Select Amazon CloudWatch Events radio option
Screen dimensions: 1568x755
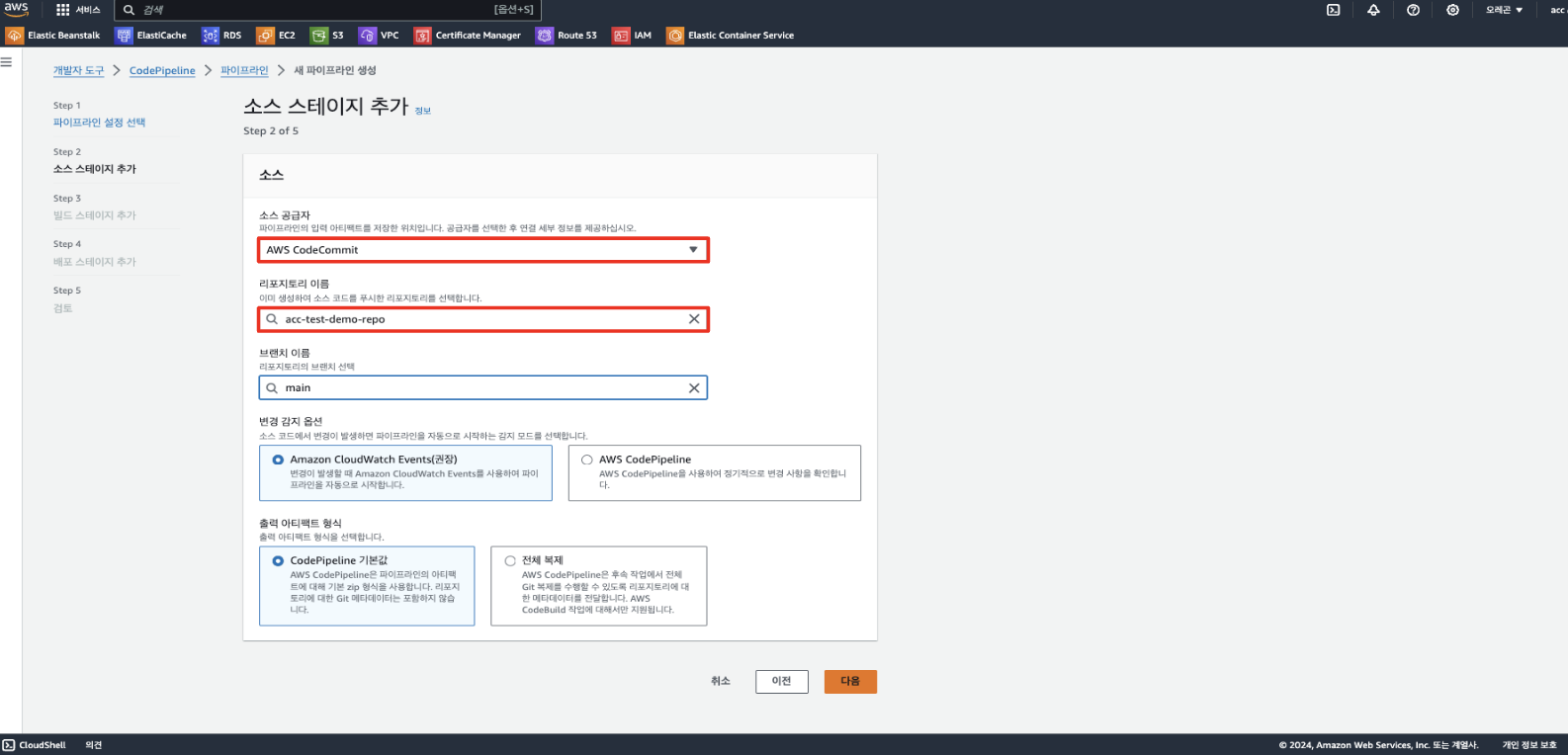[x=278, y=460]
